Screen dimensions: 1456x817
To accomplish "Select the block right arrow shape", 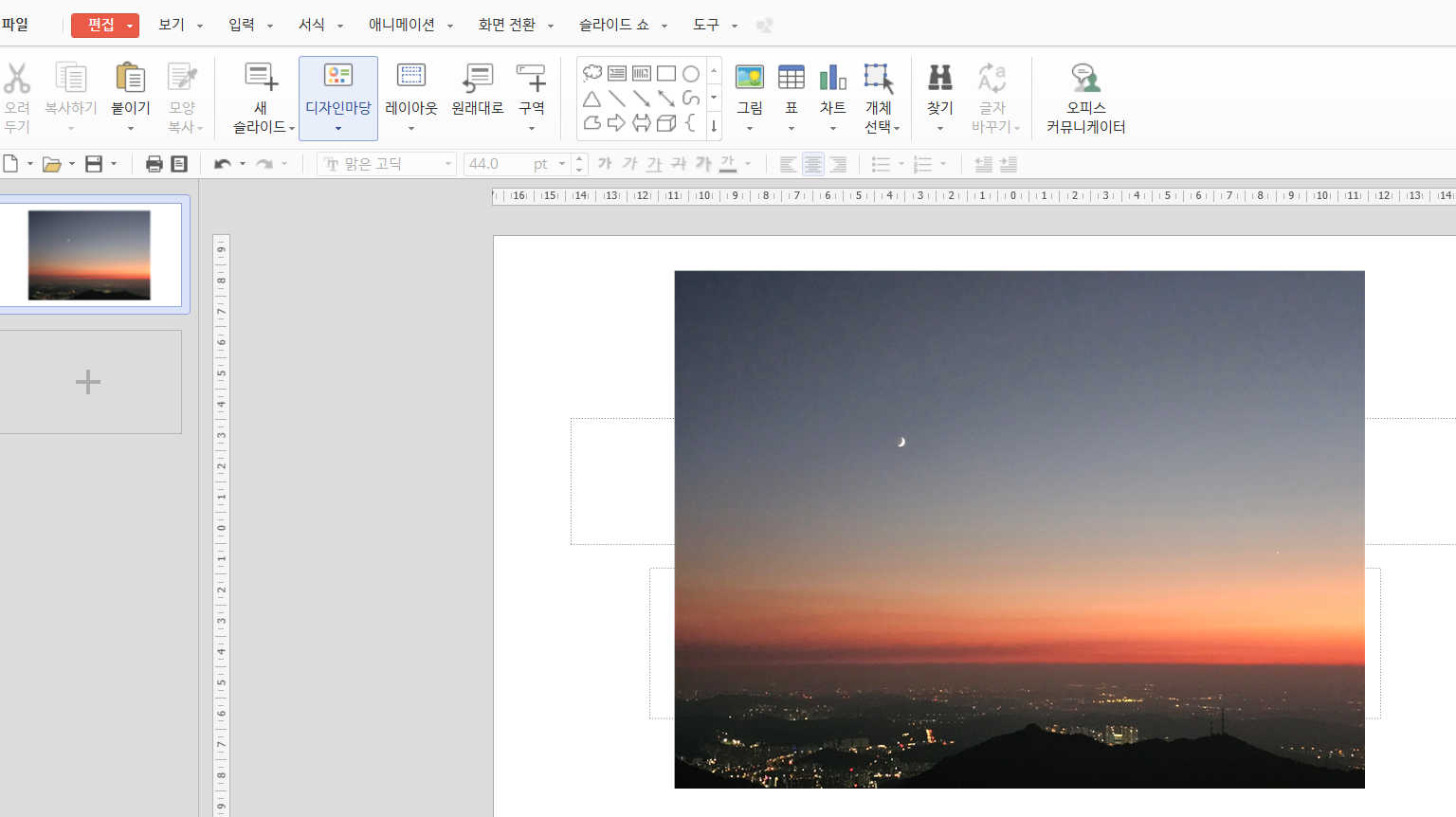I will click(617, 122).
